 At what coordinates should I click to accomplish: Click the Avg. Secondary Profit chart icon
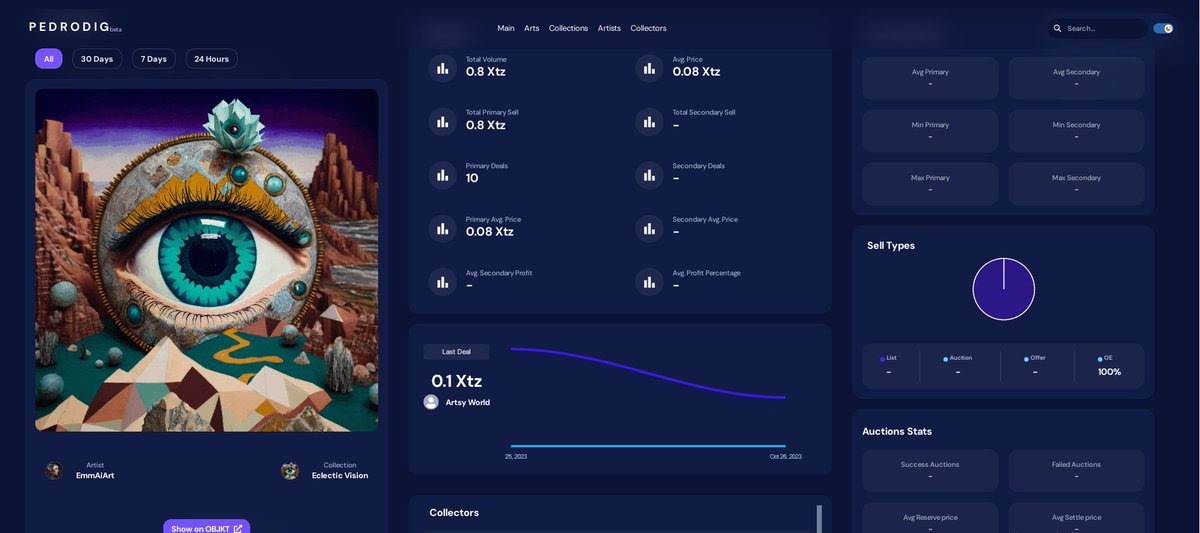(443, 282)
